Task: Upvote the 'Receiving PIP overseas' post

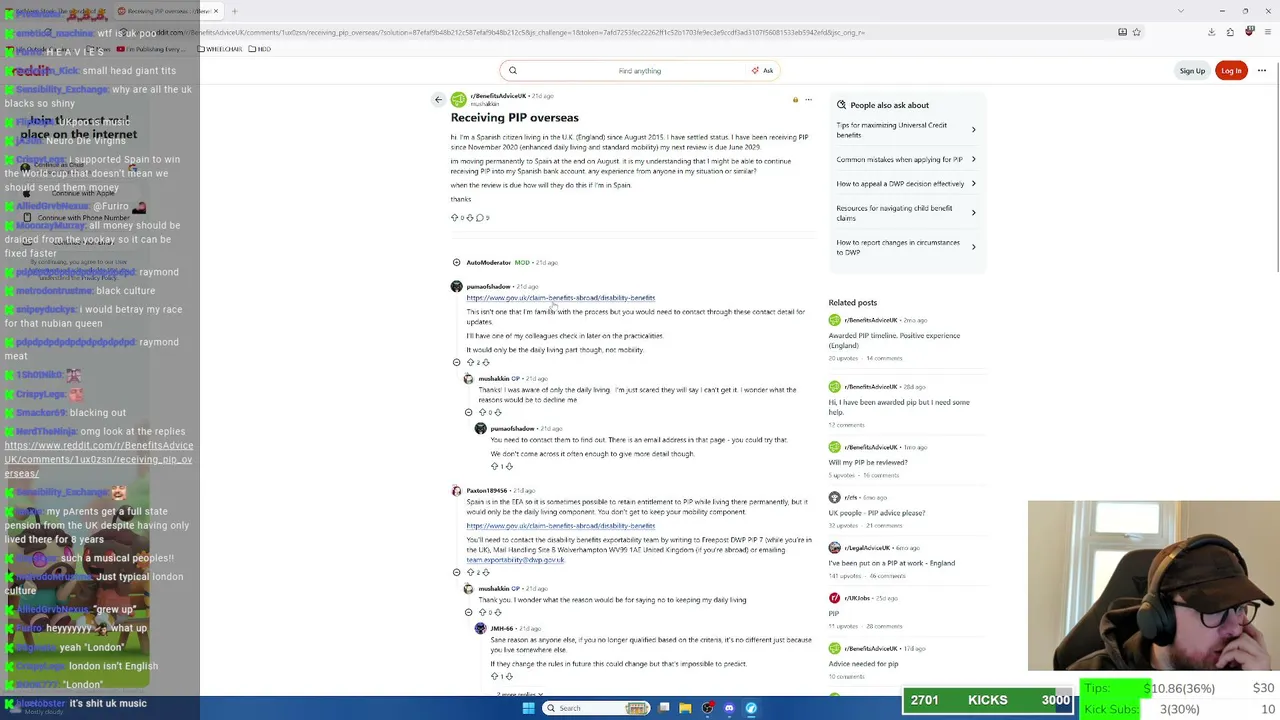Action: pyautogui.click(x=454, y=217)
